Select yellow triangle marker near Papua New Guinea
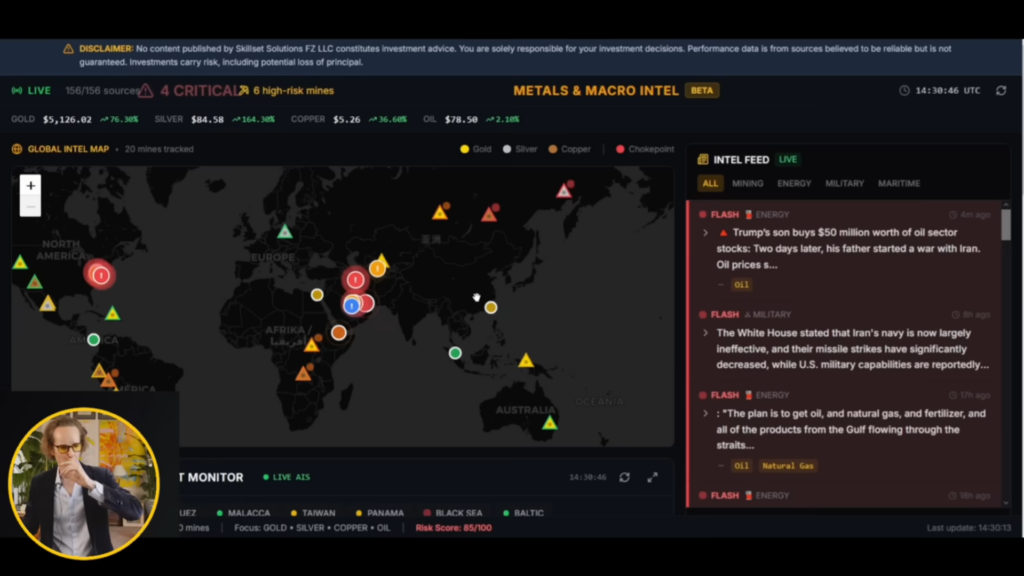This screenshot has height=576, width=1024. 526,360
